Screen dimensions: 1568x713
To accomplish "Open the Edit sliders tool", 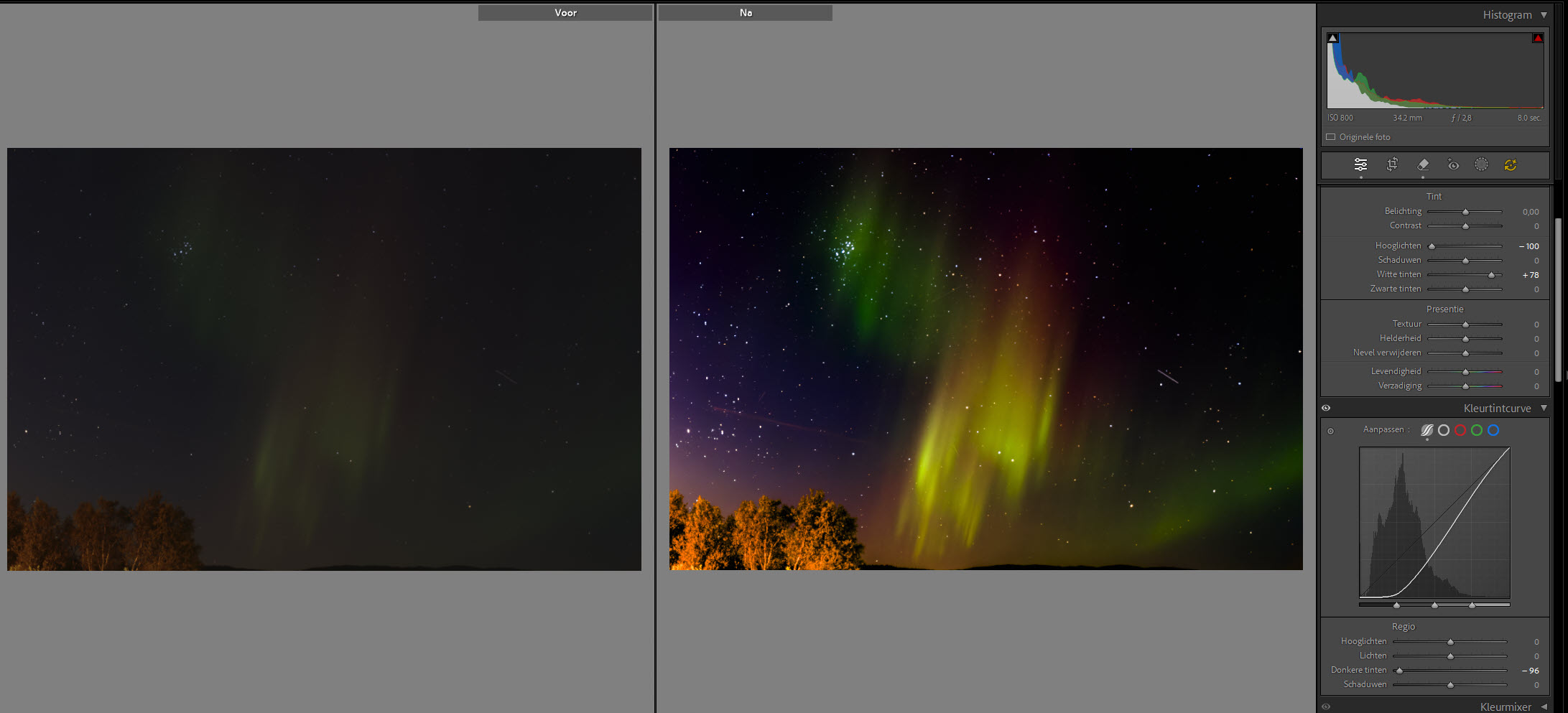I will (x=1360, y=164).
